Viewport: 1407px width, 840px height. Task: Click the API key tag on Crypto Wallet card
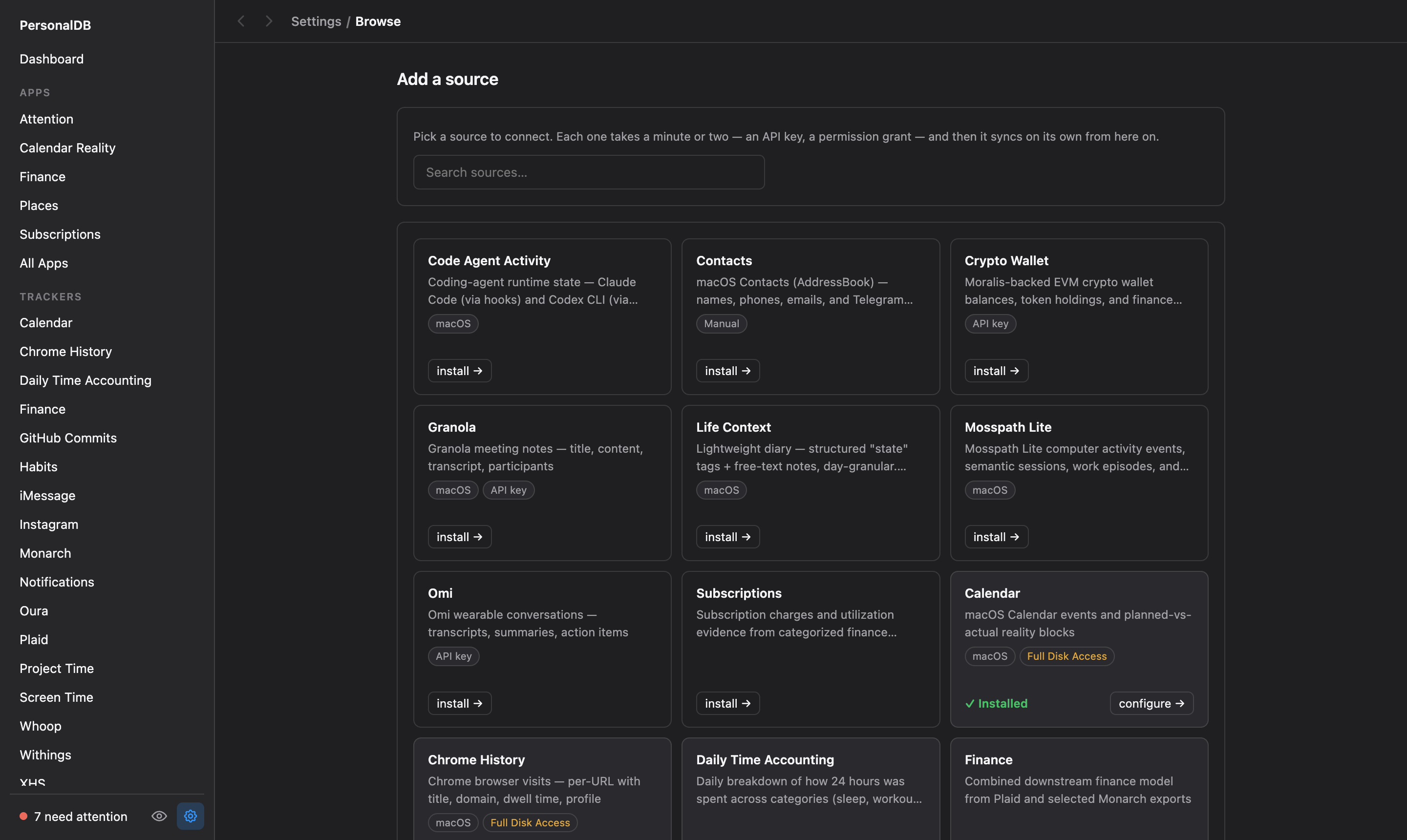(x=990, y=324)
